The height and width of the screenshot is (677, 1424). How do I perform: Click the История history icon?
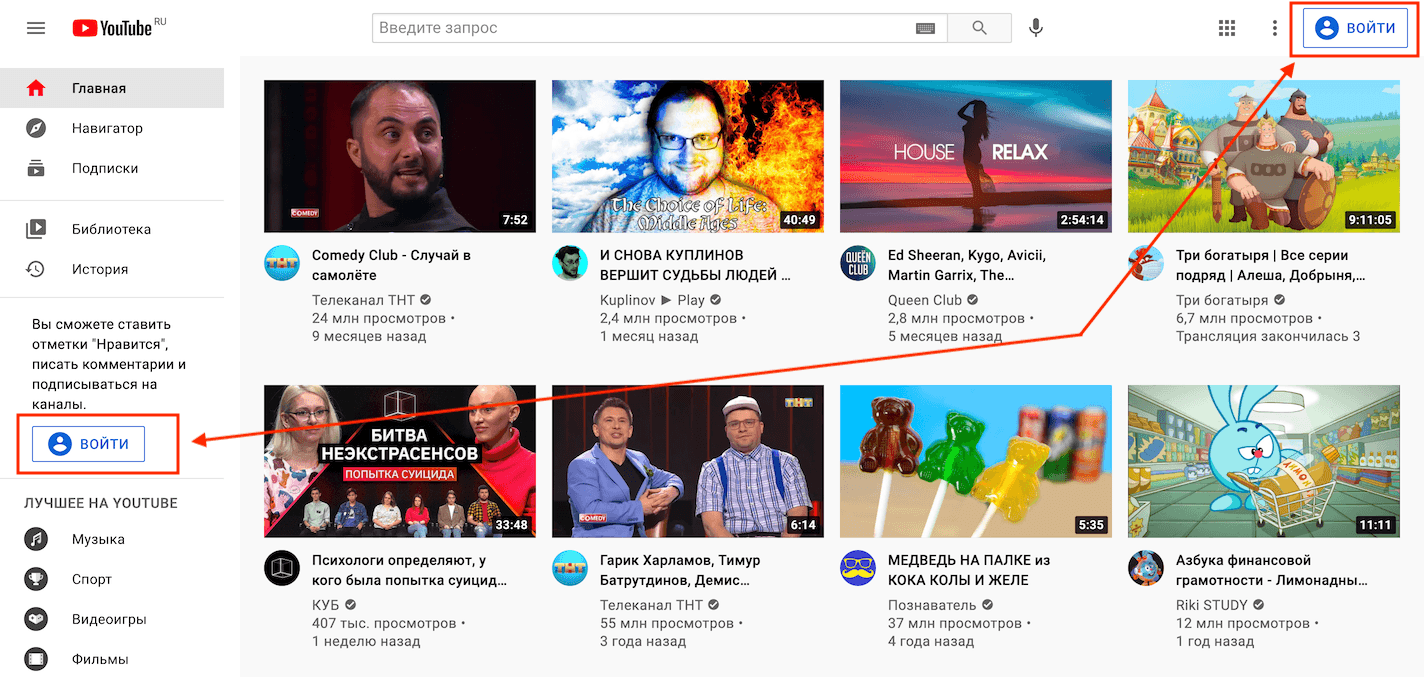pyautogui.click(x=36, y=269)
